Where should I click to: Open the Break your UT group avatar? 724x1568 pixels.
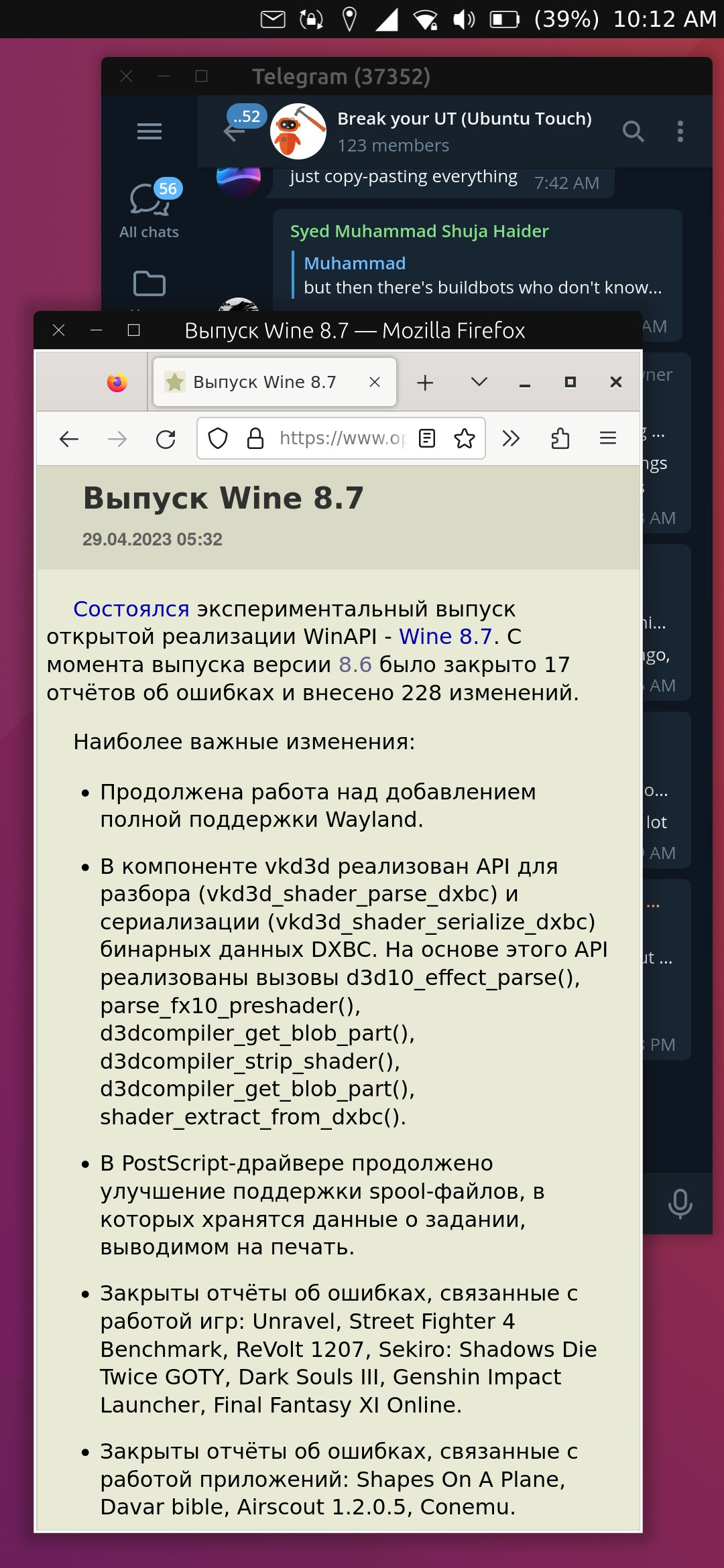[x=298, y=131]
